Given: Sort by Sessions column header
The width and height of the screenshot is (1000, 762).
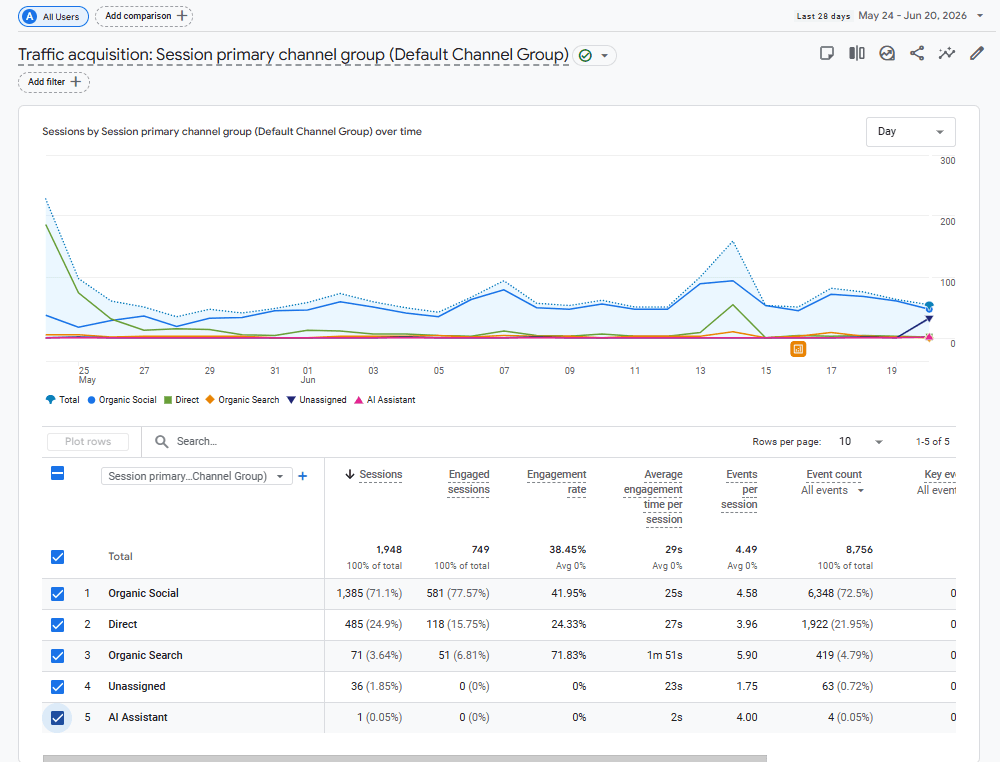Looking at the screenshot, I should pyautogui.click(x=381, y=474).
